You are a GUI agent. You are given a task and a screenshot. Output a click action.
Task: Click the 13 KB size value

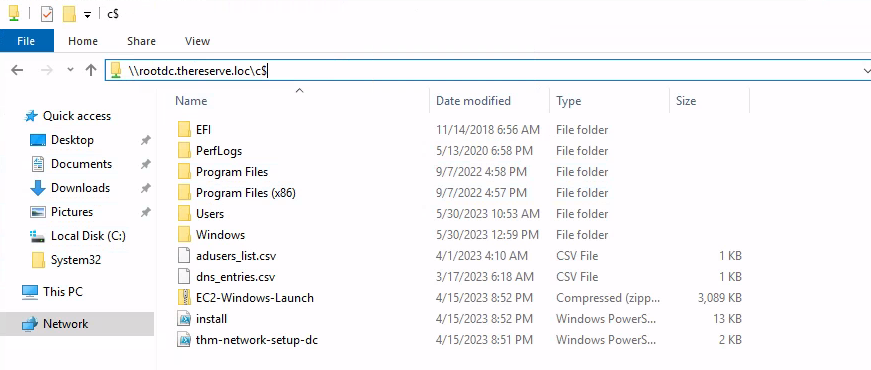[x=726, y=319]
